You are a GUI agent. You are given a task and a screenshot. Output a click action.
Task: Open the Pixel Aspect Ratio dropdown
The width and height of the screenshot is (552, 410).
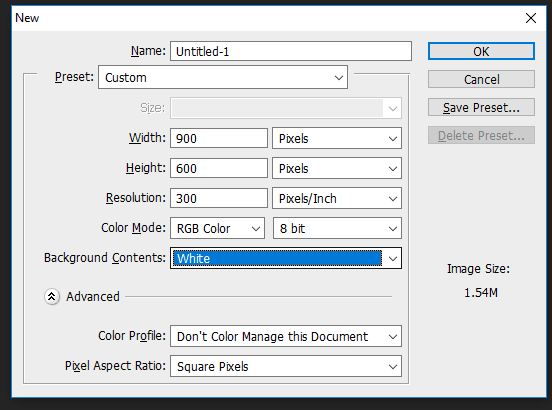tap(286, 366)
